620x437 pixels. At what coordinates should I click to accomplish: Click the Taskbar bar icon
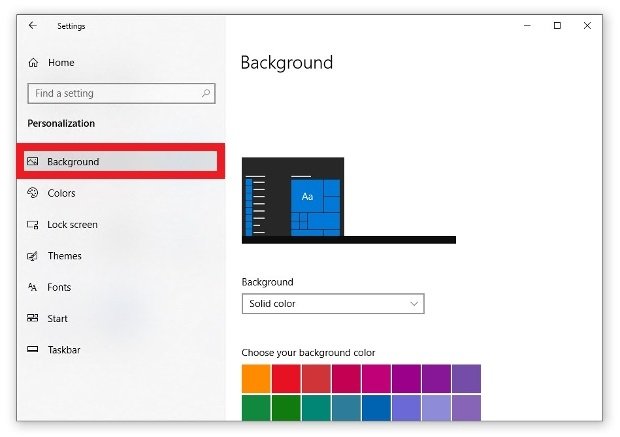[x=32, y=349]
